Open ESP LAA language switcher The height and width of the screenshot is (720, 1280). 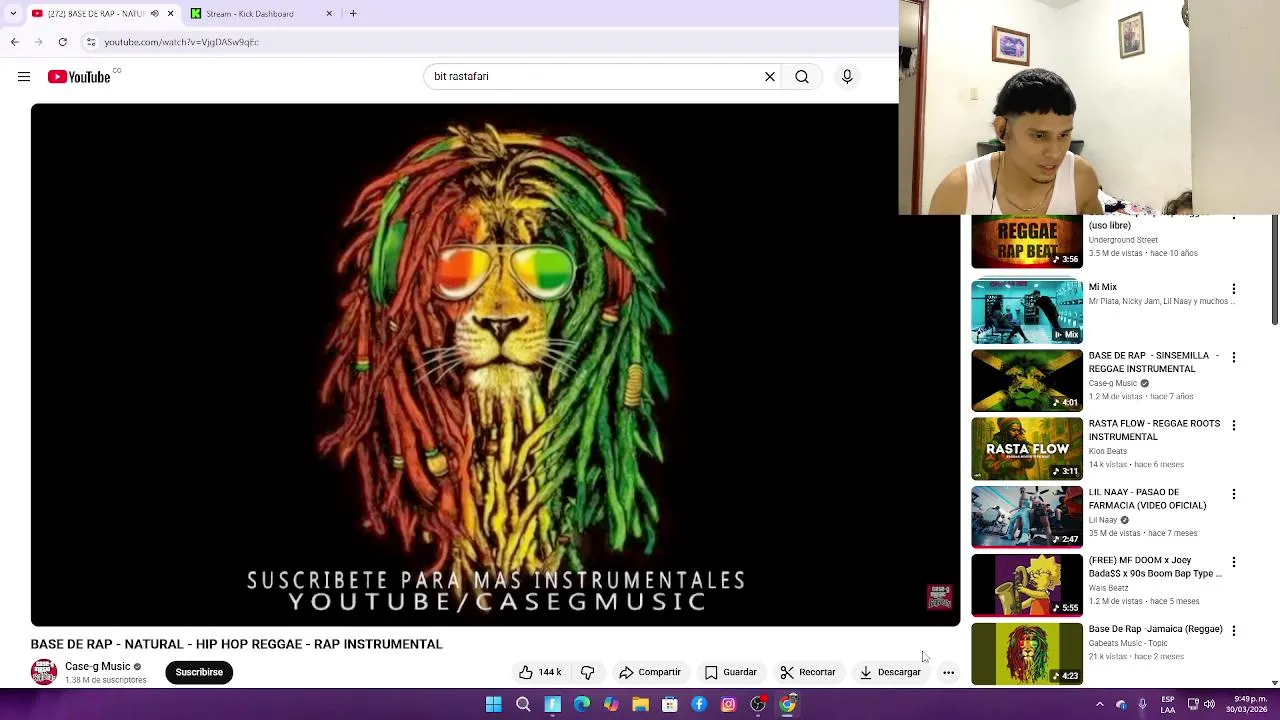[x=1168, y=704]
